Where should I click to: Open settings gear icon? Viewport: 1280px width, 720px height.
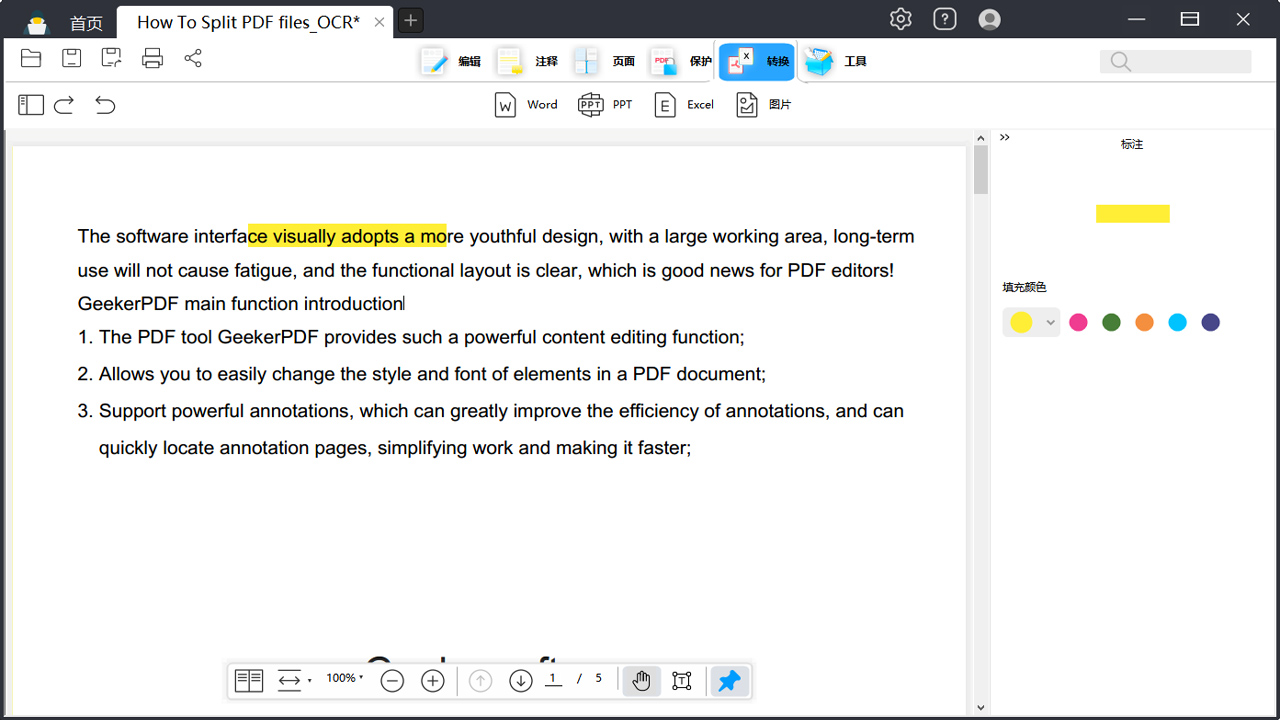(900, 19)
